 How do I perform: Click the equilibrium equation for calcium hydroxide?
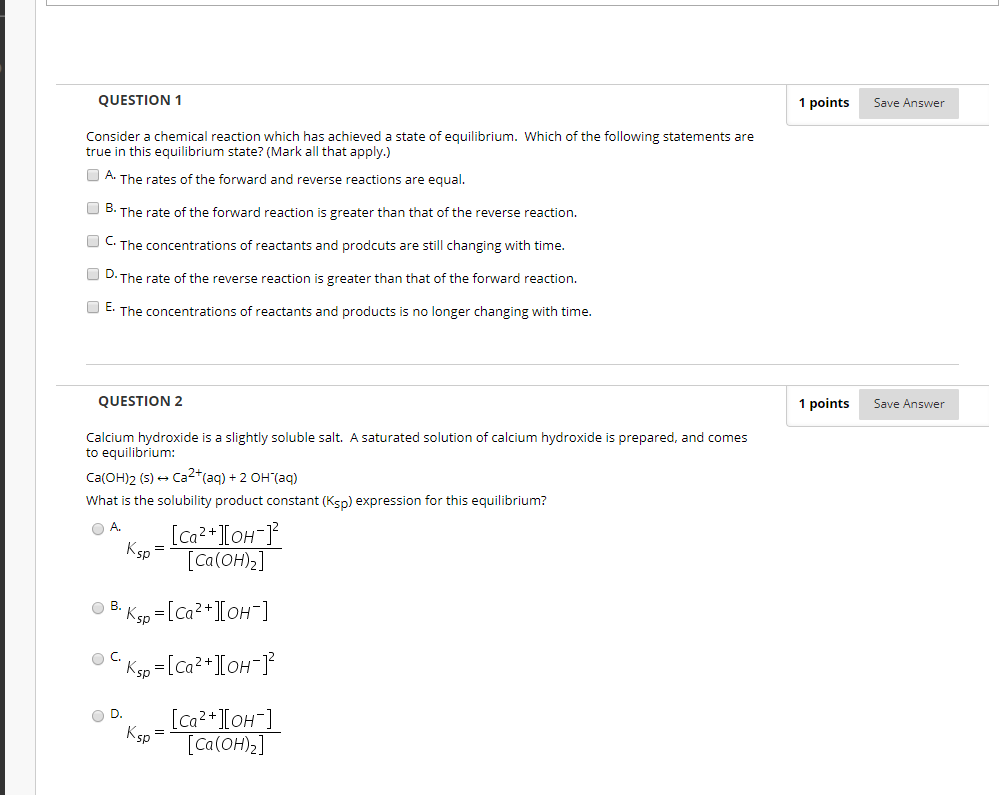(190, 477)
